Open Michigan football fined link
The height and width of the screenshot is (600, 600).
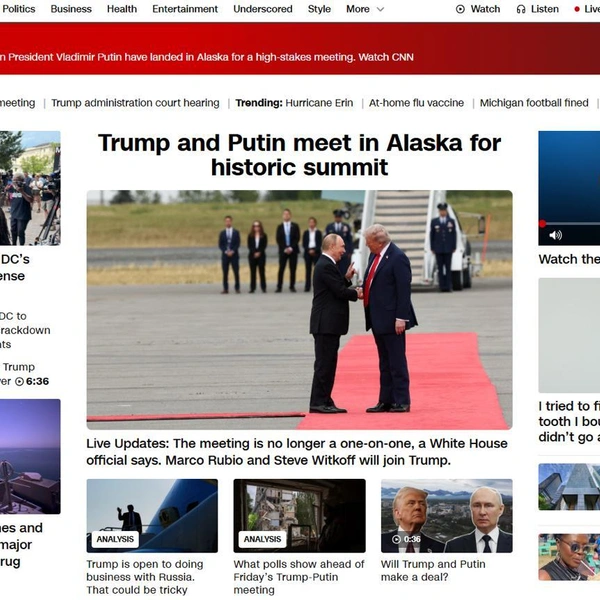(534, 103)
